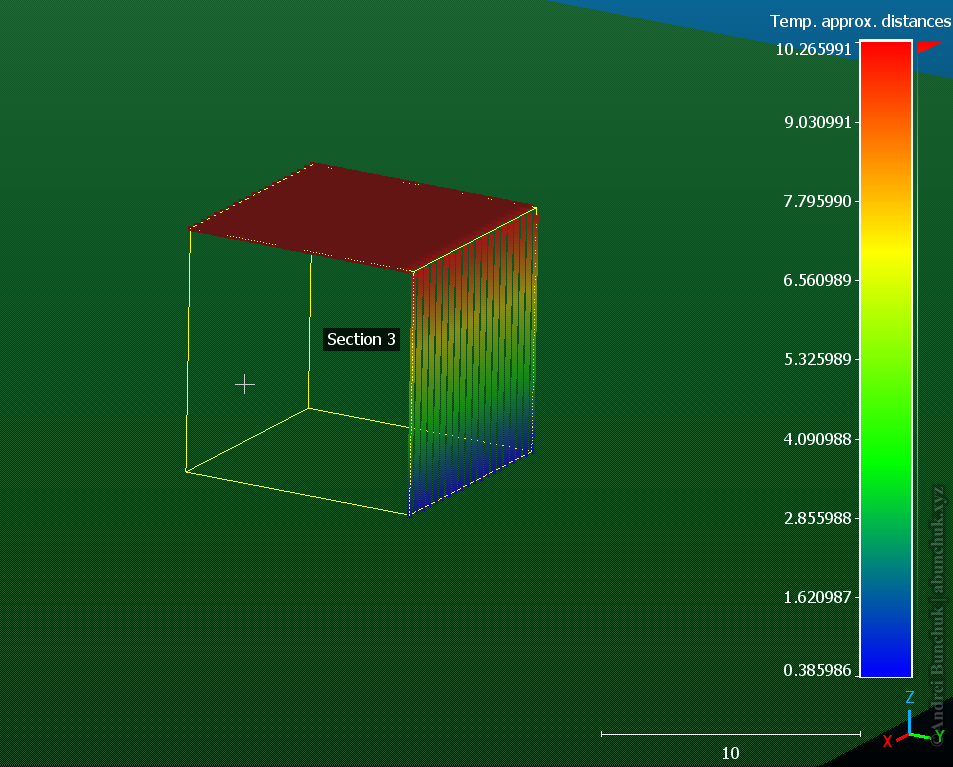The image size is (953, 767).
Task: Click the scale bar labeled 10
Action: click(730, 734)
